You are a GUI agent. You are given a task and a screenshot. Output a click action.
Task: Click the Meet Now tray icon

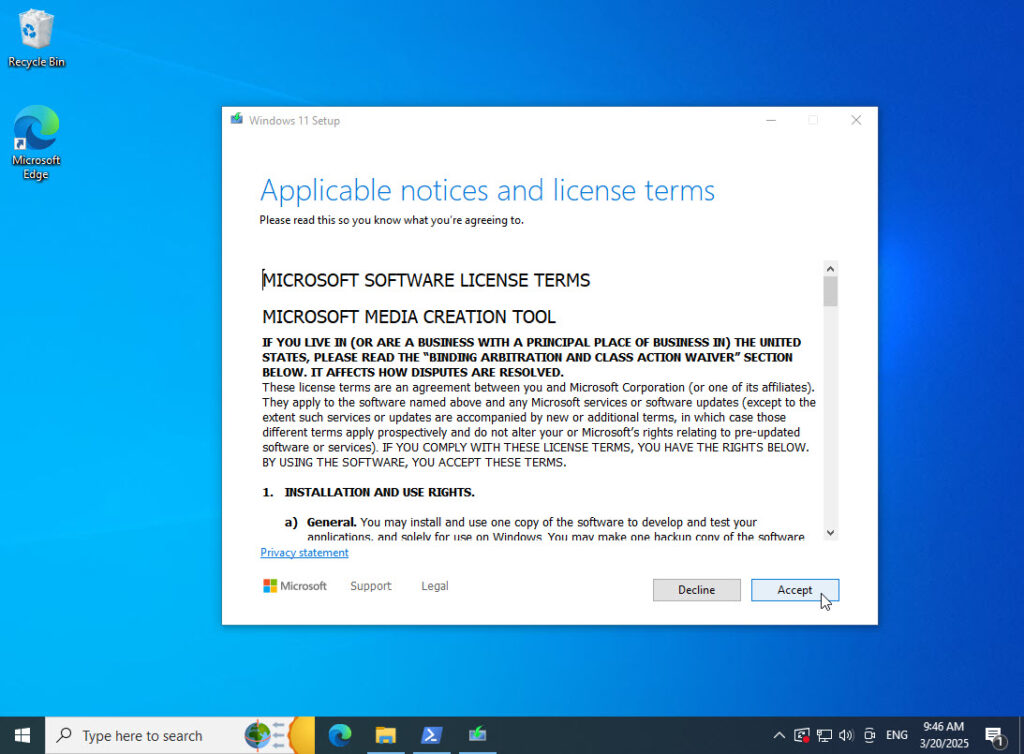[x=869, y=735]
